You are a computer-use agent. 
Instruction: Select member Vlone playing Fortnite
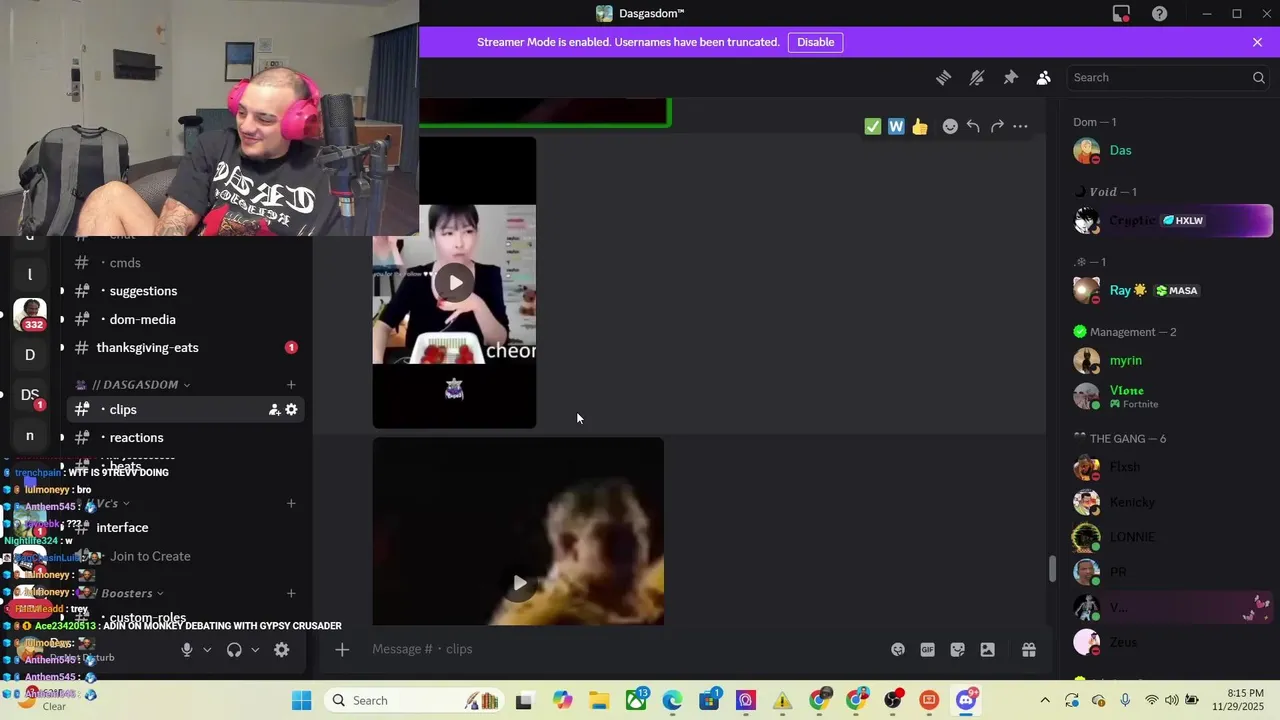[x=1170, y=396]
